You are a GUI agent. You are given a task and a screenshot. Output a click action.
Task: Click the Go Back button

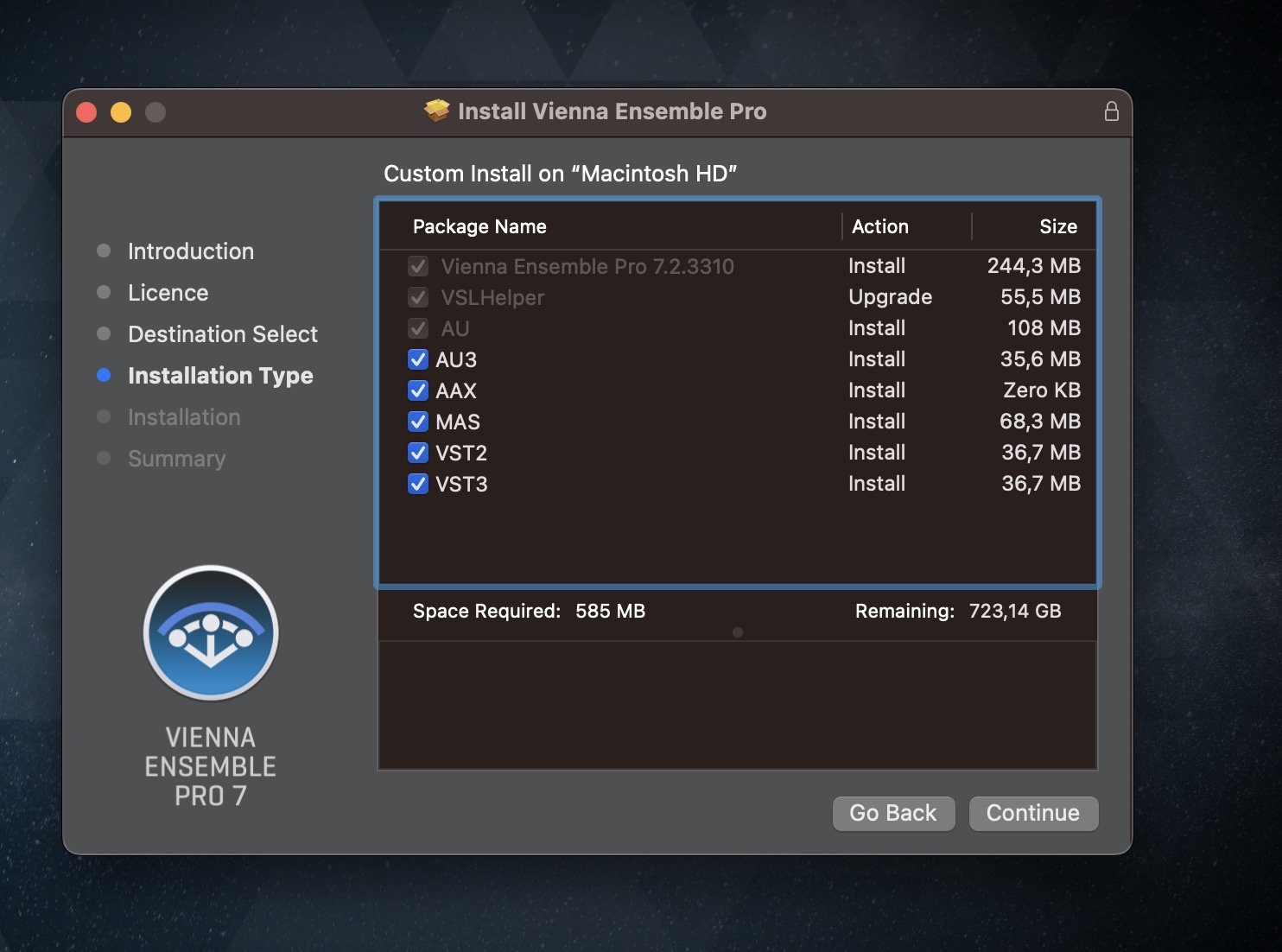tap(893, 813)
